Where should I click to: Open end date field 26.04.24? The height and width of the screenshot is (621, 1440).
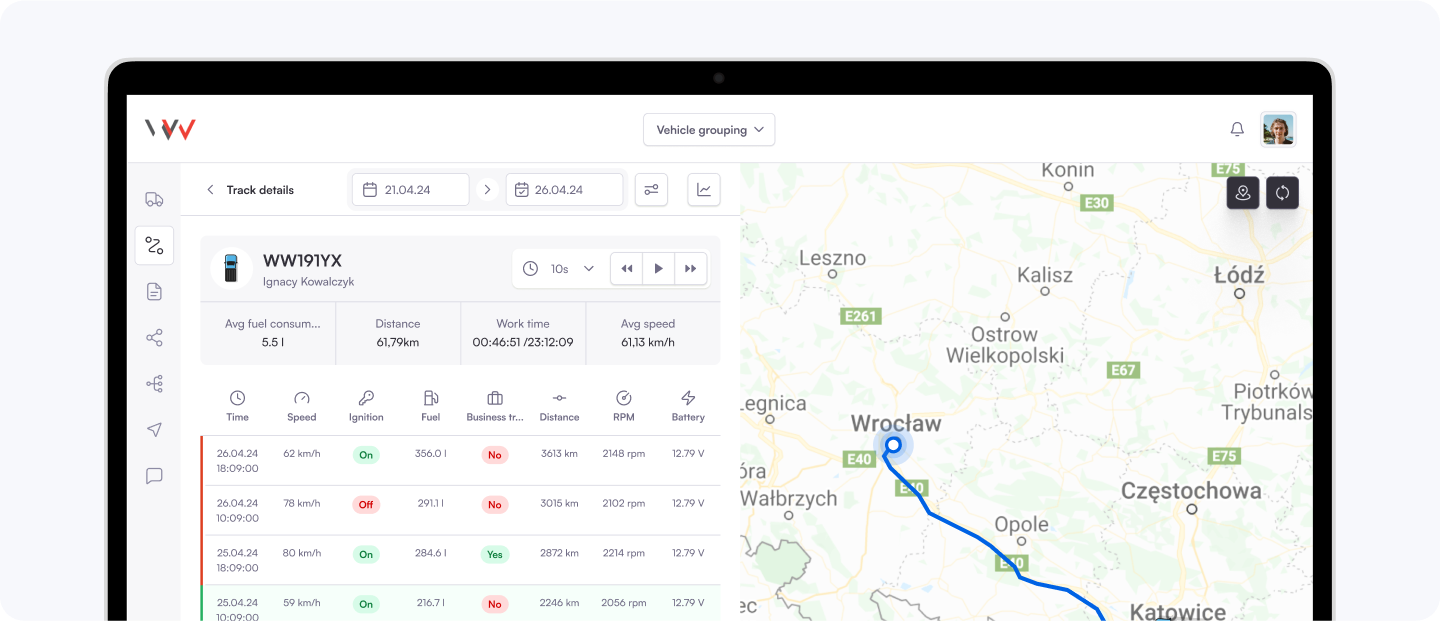(564, 190)
